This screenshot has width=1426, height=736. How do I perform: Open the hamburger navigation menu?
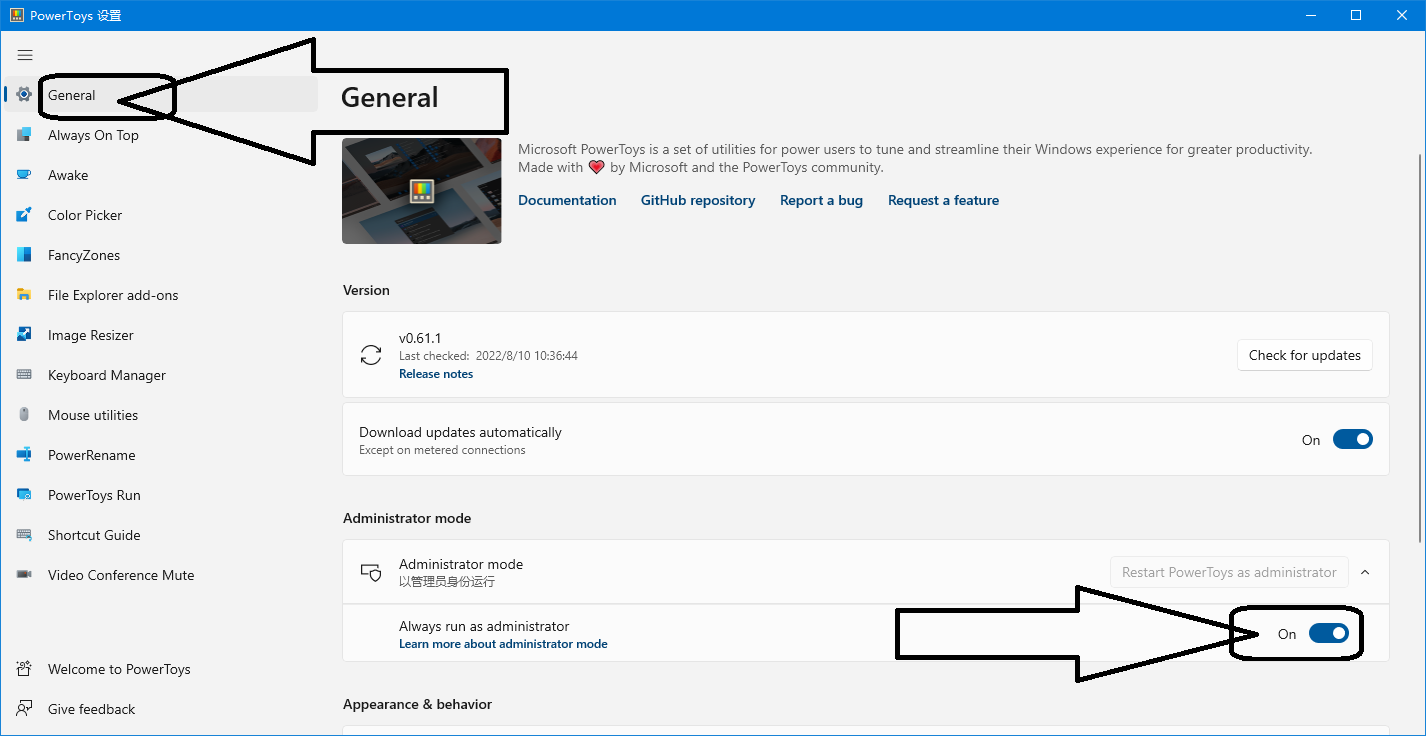25,55
